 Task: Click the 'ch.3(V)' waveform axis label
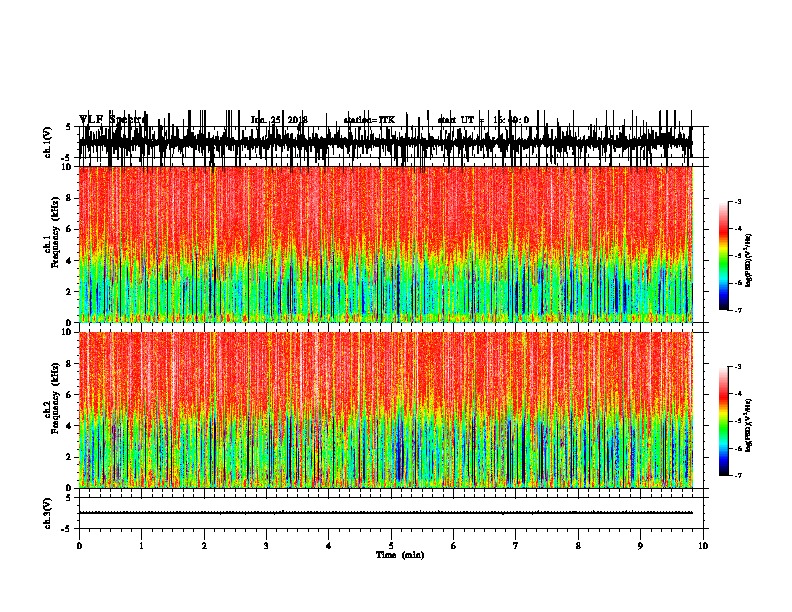coord(47,513)
